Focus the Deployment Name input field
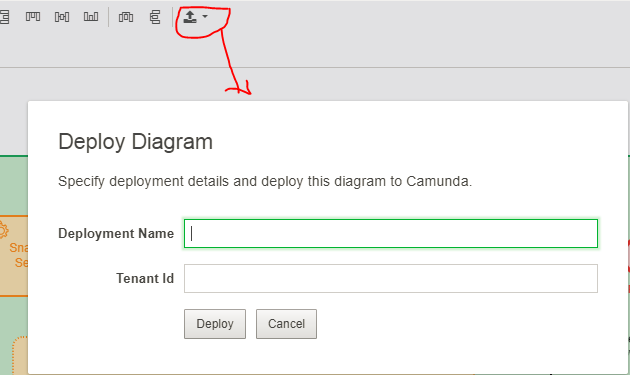This screenshot has height=375, width=630. [x=391, y=234]
